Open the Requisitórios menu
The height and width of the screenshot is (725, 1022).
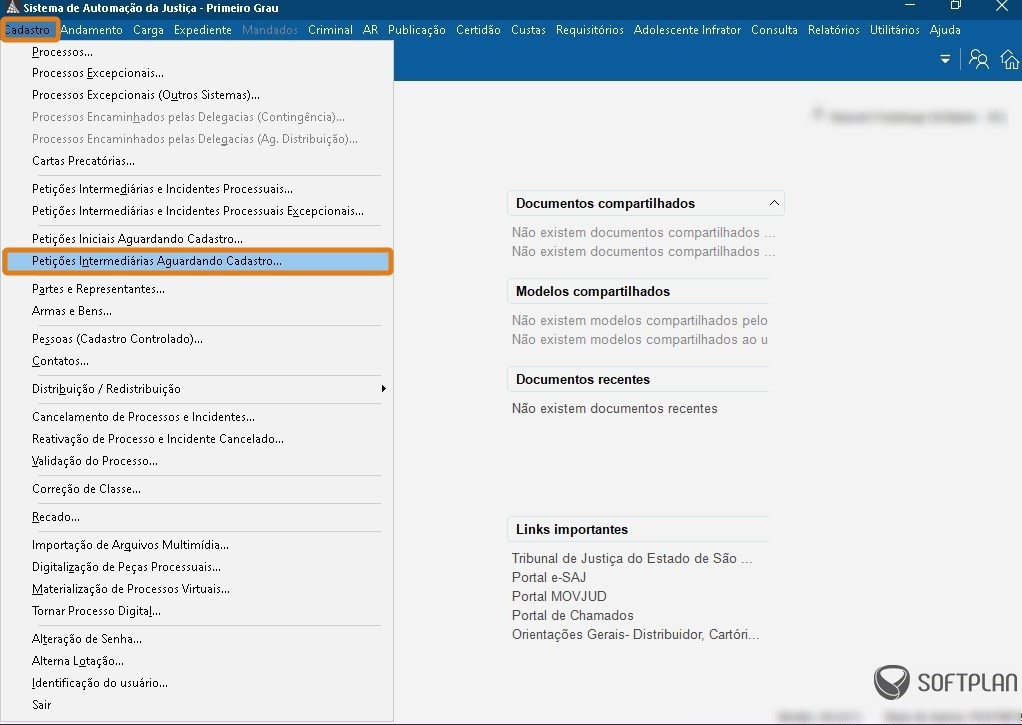(x=589, y=30)
